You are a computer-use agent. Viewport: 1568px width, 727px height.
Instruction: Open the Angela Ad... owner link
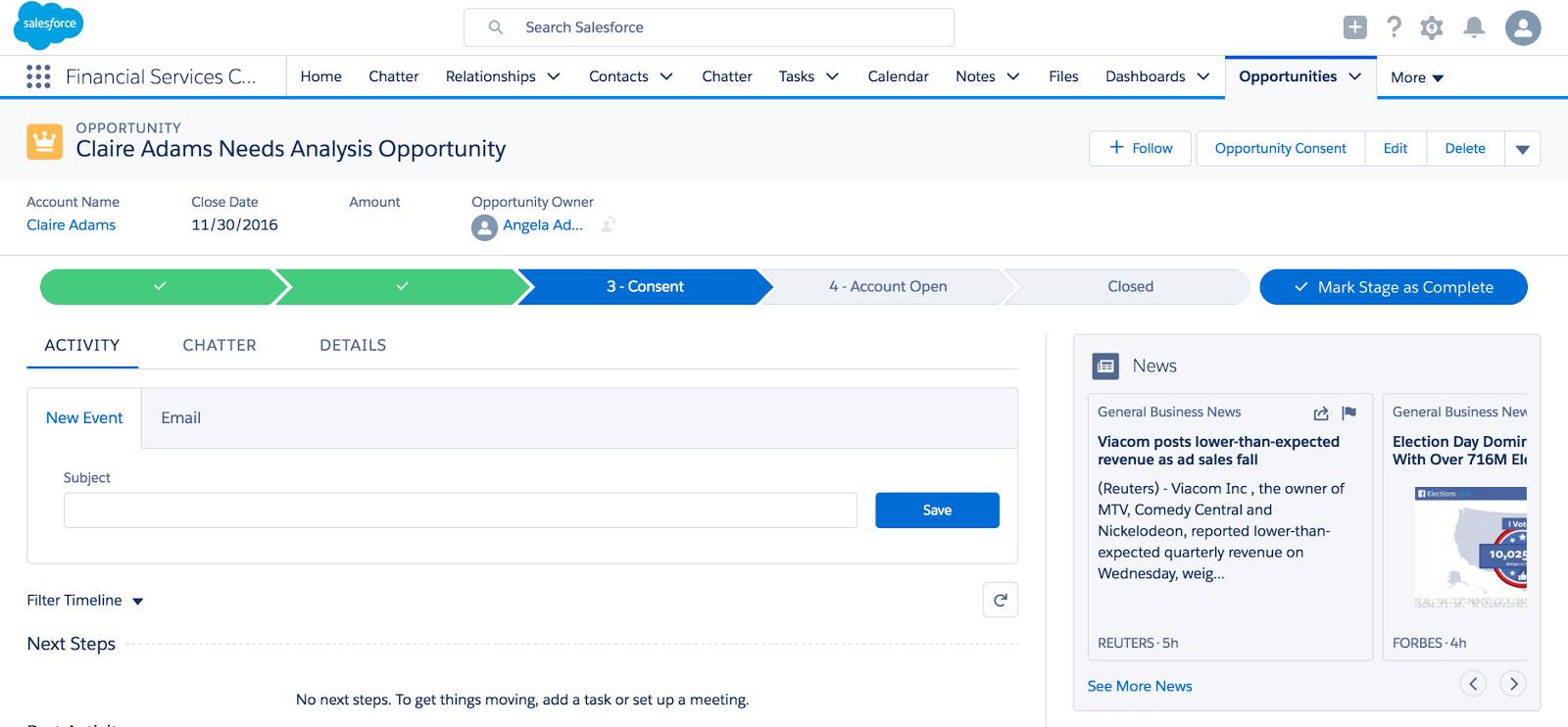pos(543,225)
